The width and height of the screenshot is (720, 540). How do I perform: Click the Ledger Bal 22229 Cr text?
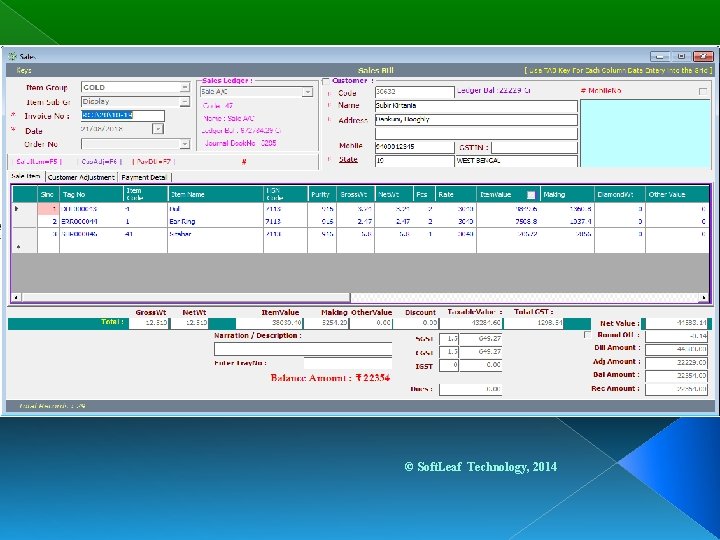click(x=494, y=91)
